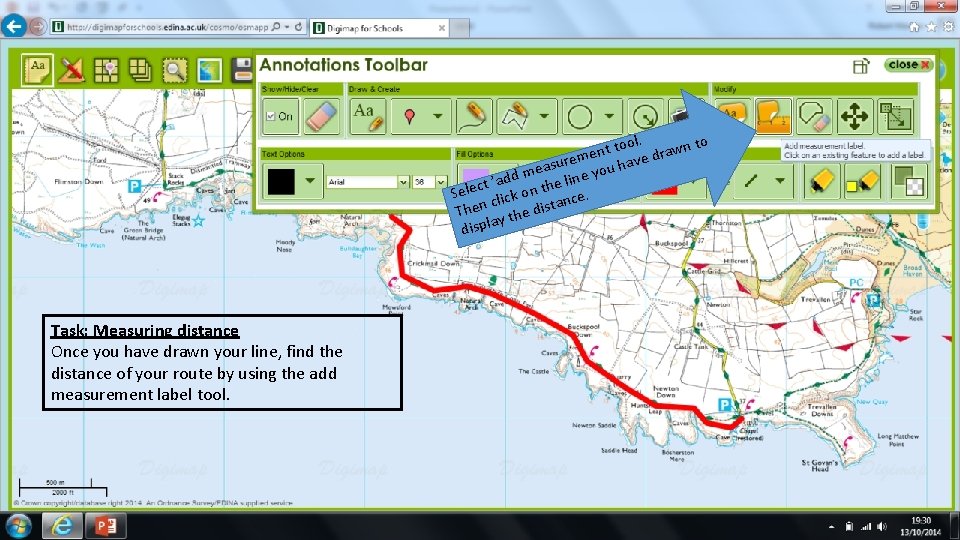Screen dimensions: 960x540
Task: Open Internet Explorer from the taskbar
Action: pyautogui.click(x=62, y=526)
